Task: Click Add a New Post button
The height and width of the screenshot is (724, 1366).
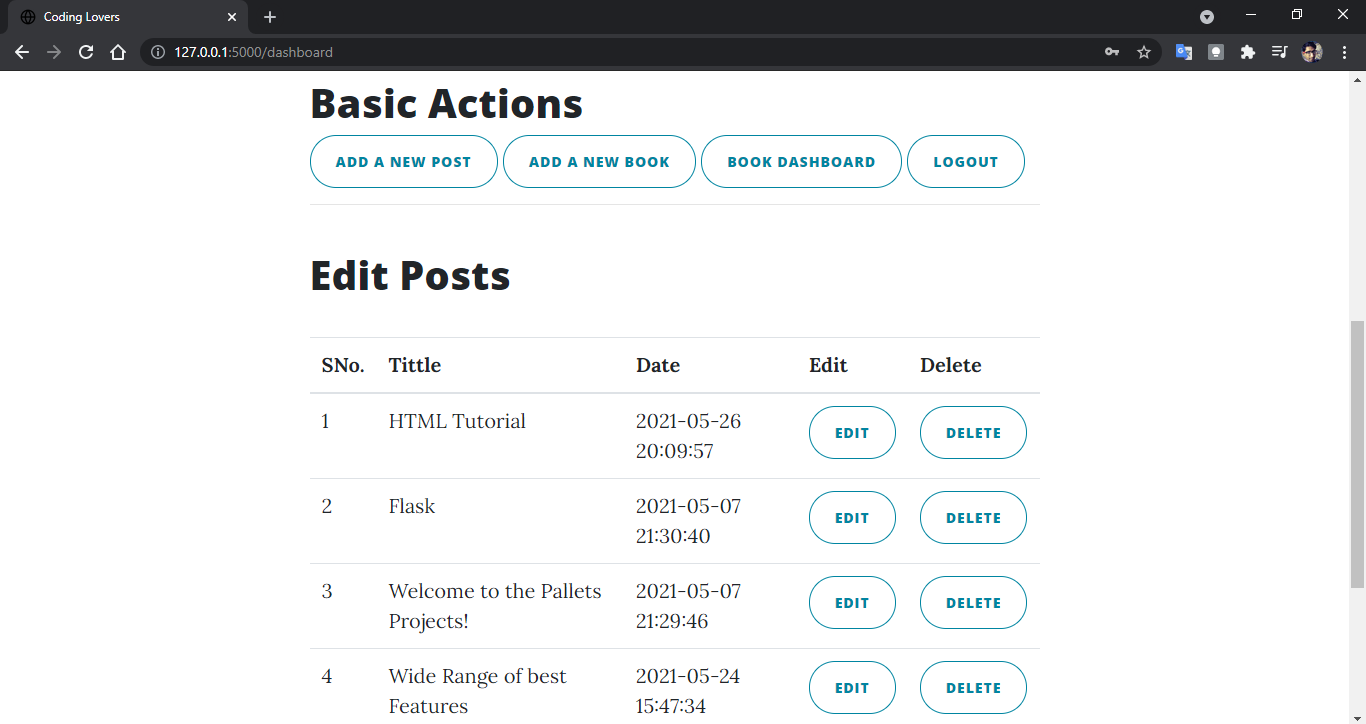Action: (404, 161)
